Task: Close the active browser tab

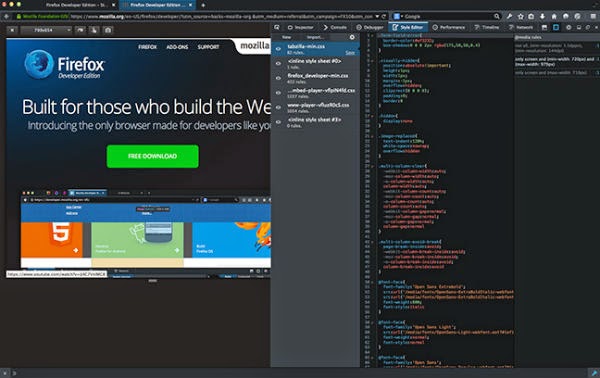Action: click(x=191, y=5)
